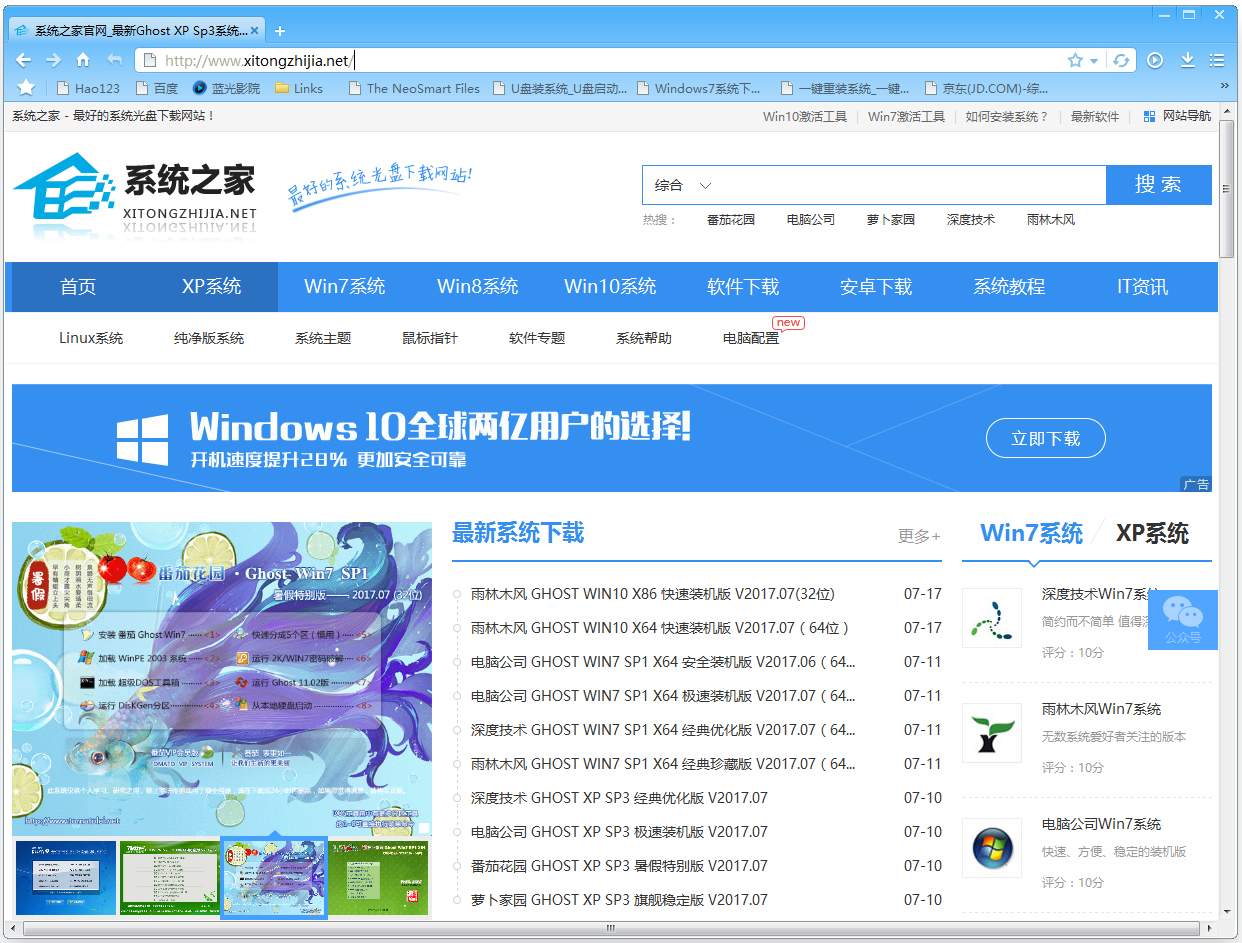The image size is (1242, 943).
Task: Click the site search input field
Action: coord(912,185)
